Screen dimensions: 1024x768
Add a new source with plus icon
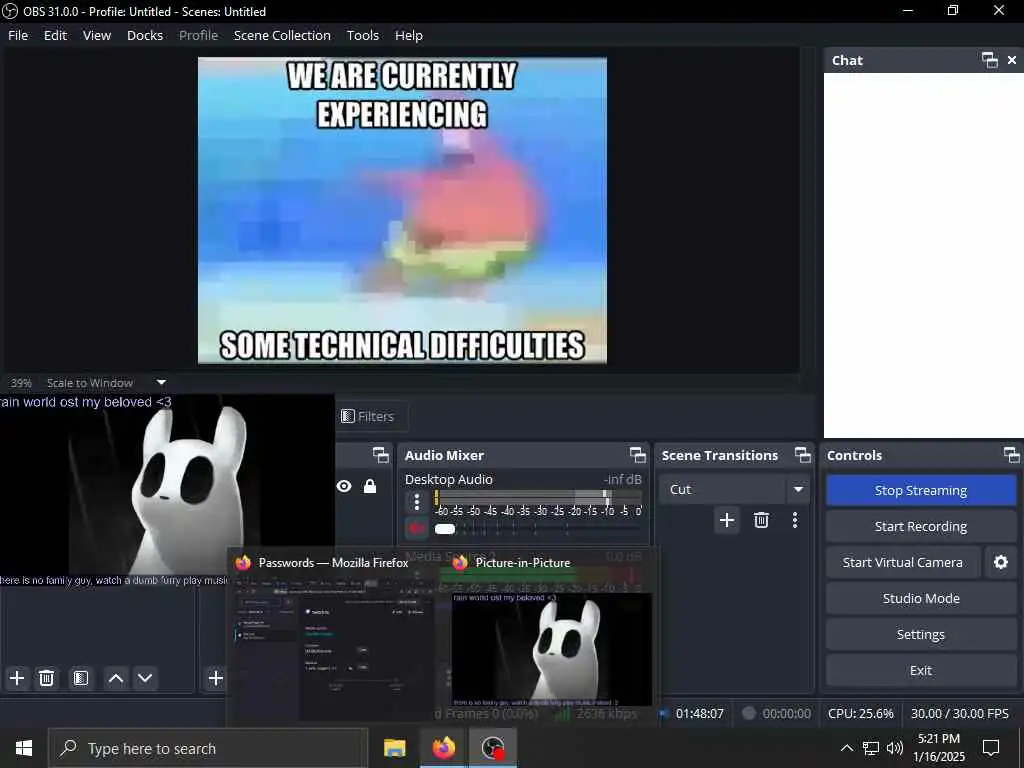point(216,678)
